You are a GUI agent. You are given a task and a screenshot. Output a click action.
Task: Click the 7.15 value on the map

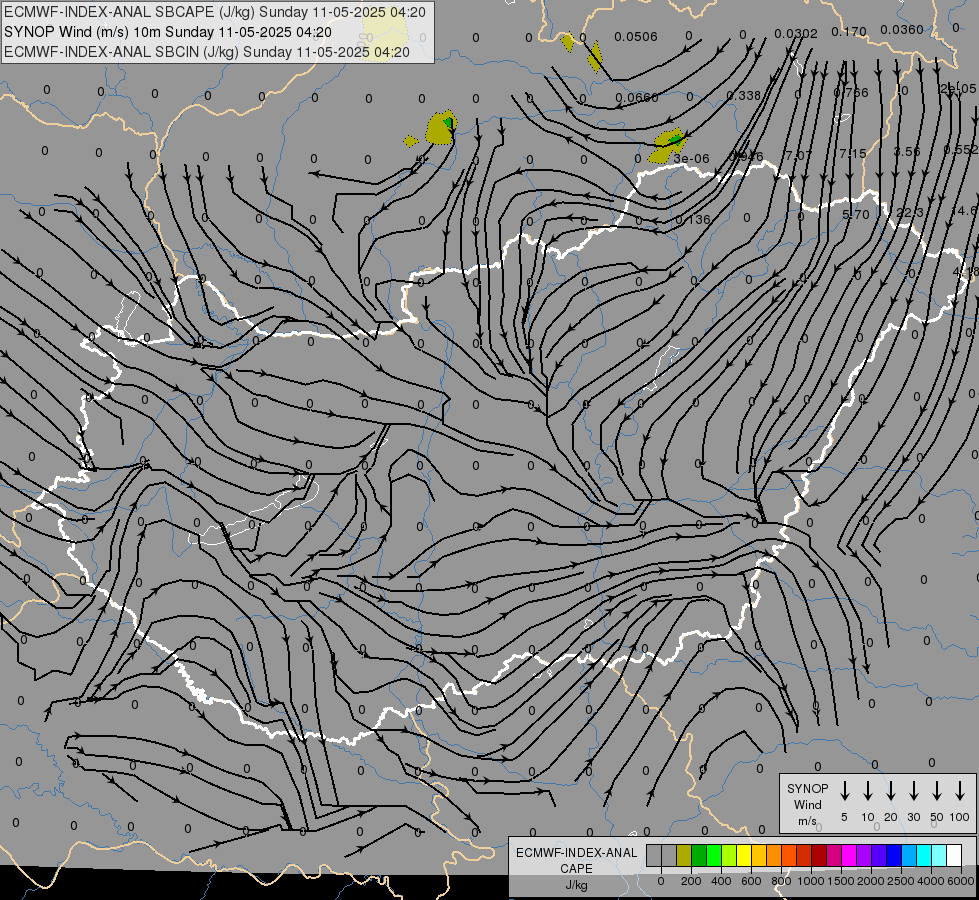point(852,153)
